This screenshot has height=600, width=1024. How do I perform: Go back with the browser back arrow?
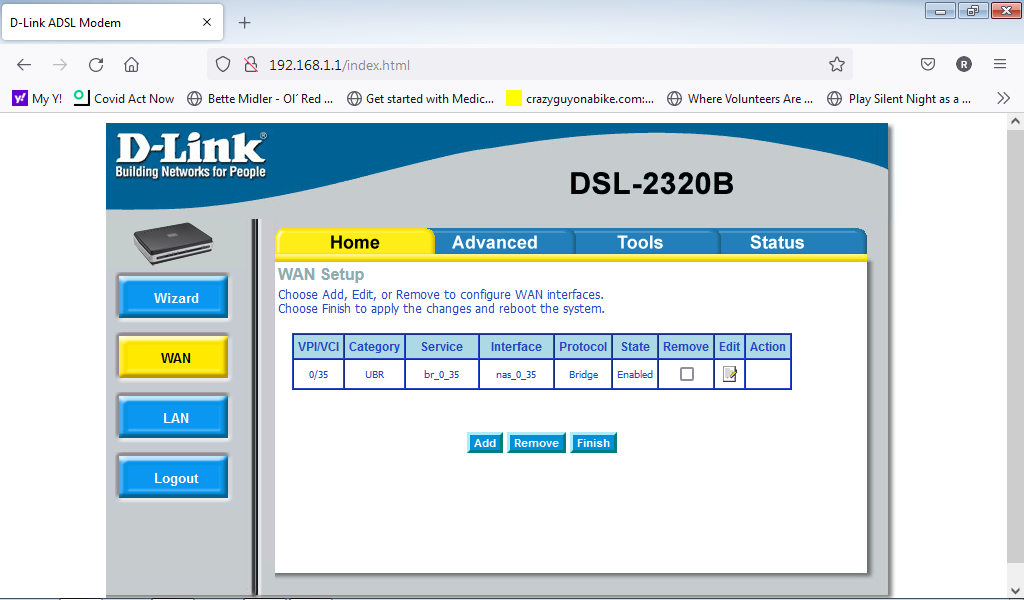click(24, 65)
